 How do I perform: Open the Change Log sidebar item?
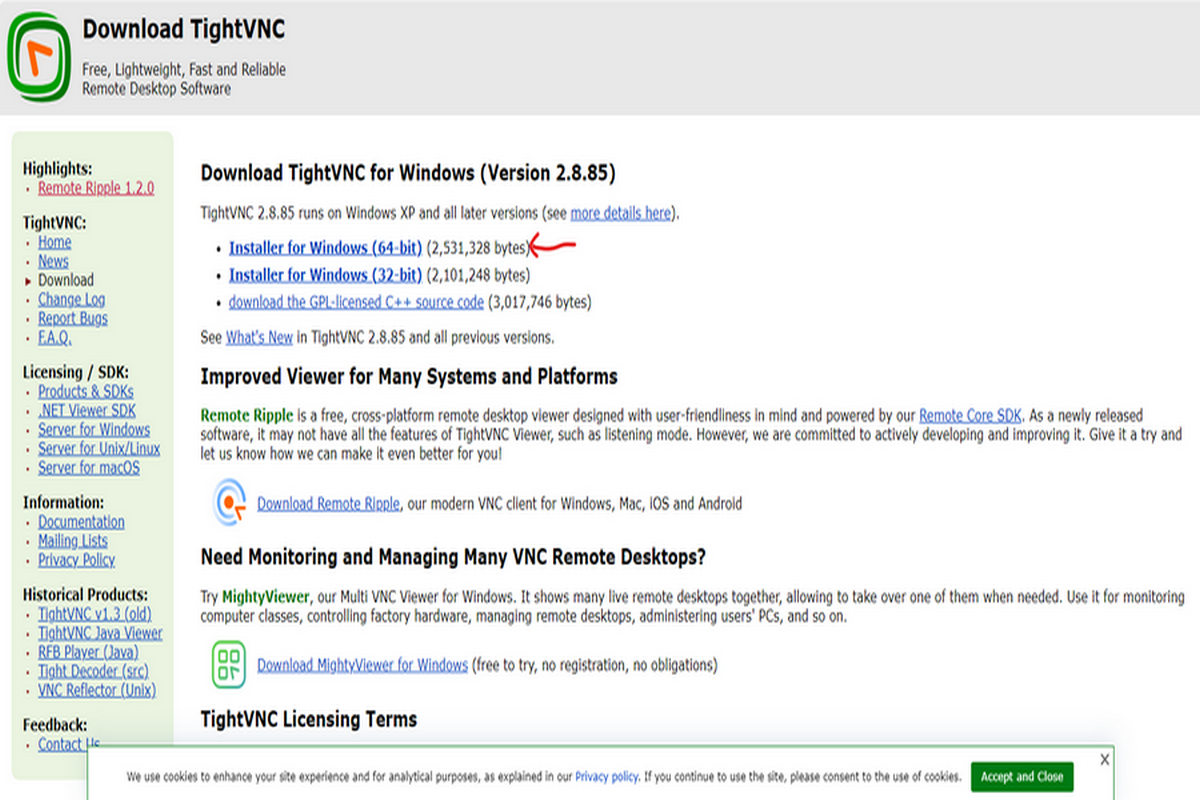71,299
